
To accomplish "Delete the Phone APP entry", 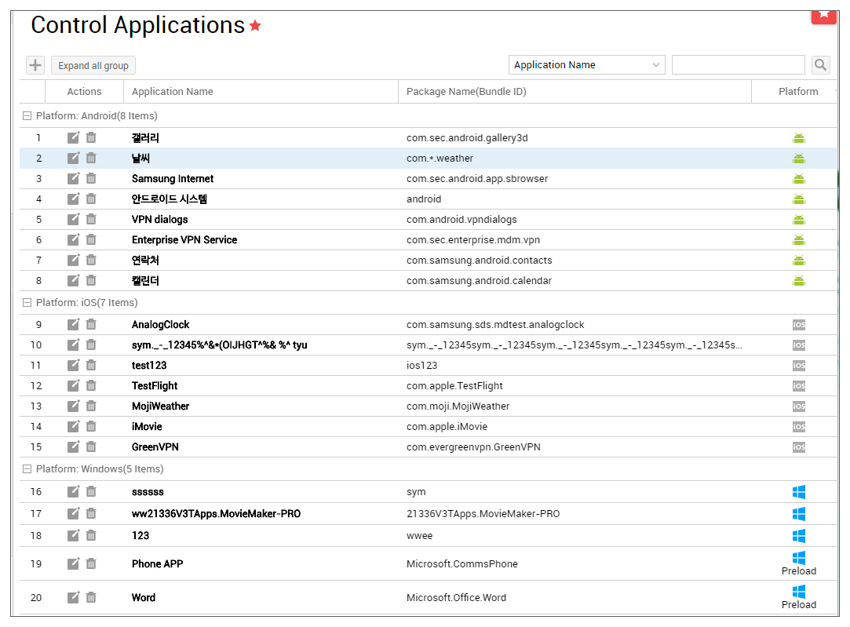I will tap(91, 564).
